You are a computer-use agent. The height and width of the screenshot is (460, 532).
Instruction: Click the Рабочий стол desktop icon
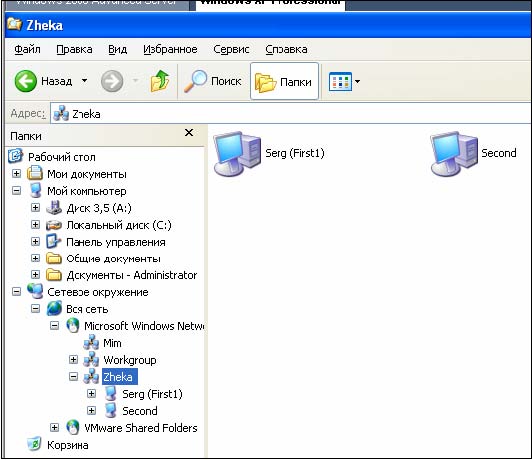(x=15, y=156)
